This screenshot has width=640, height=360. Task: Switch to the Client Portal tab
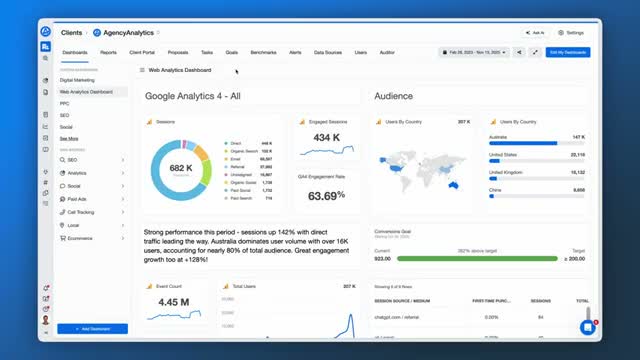[x=142, y=53]
